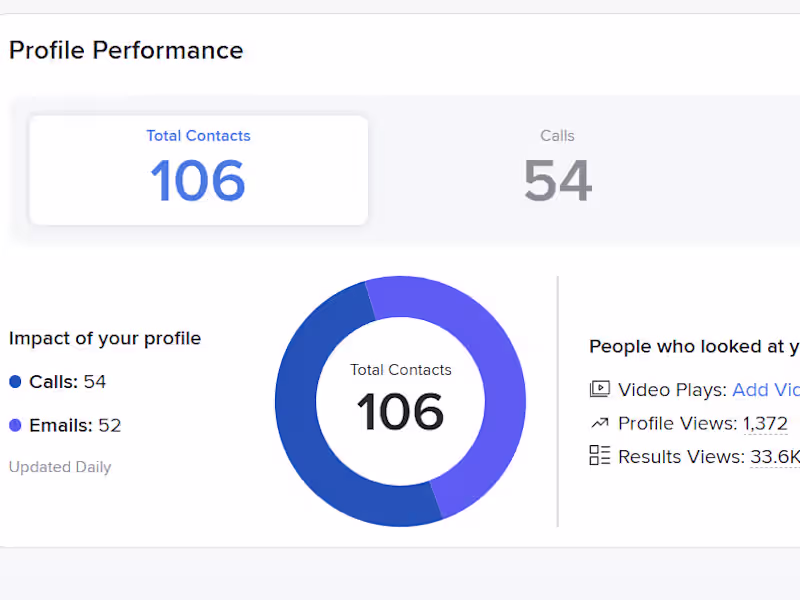Click the Profile Performance heading
The width and height of the screenshot is (800, 600).
(x=126, y=50)
